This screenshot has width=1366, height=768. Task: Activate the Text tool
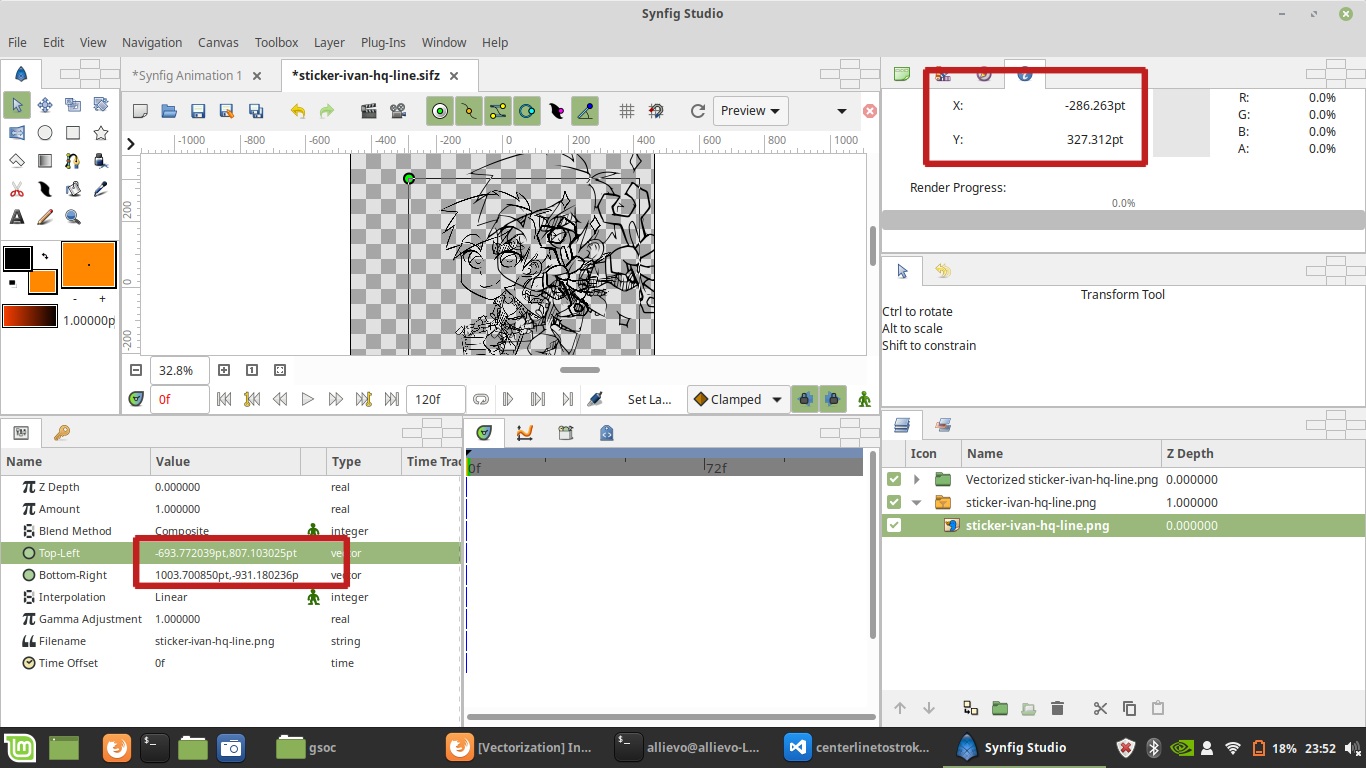(x=17, y=216)
